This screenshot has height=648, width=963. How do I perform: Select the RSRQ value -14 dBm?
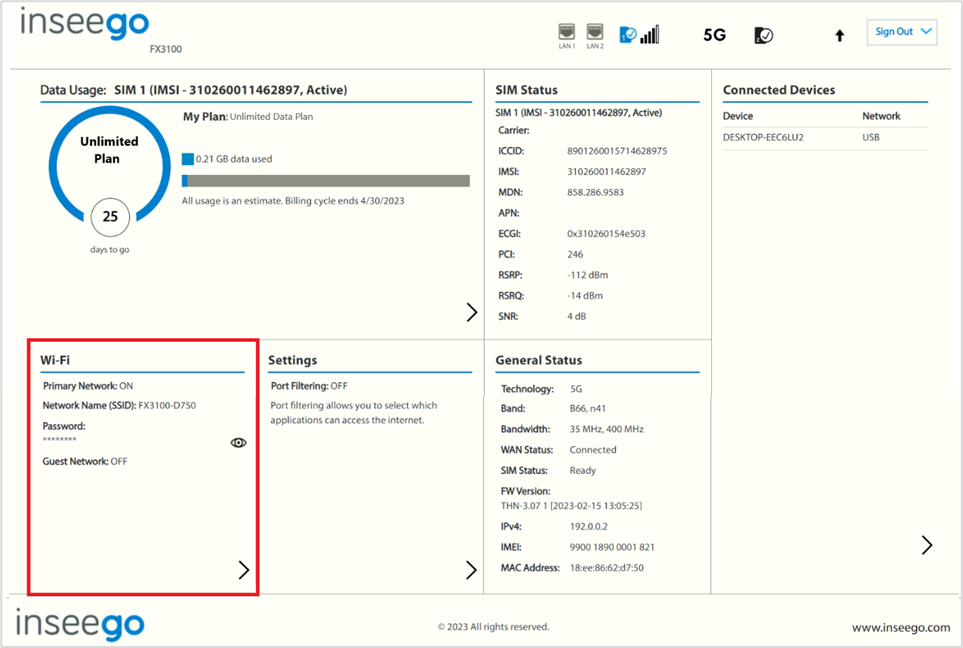pyautogui.click(x=585, y=296)
